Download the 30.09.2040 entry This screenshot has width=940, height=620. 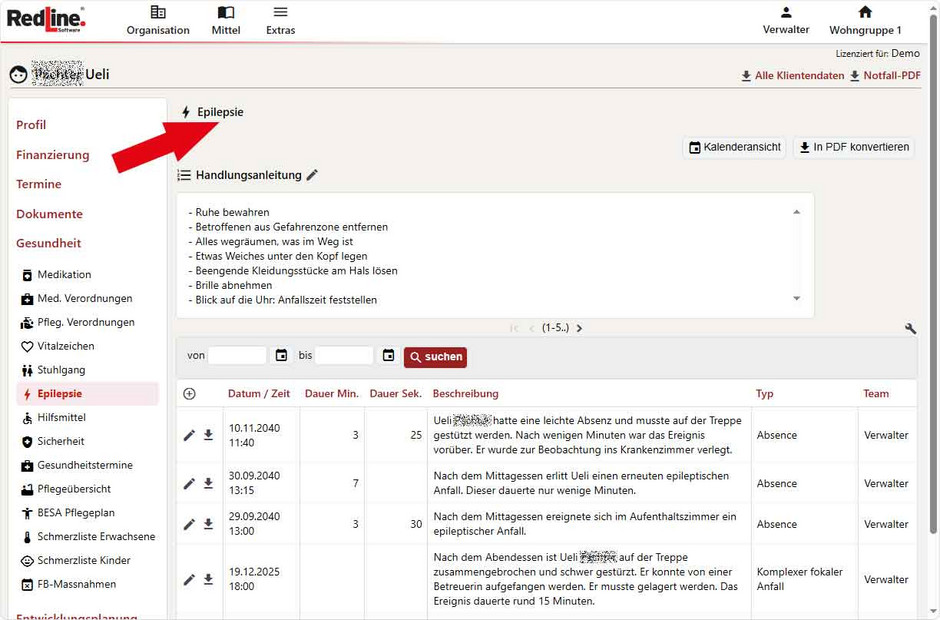pos(208,483)
